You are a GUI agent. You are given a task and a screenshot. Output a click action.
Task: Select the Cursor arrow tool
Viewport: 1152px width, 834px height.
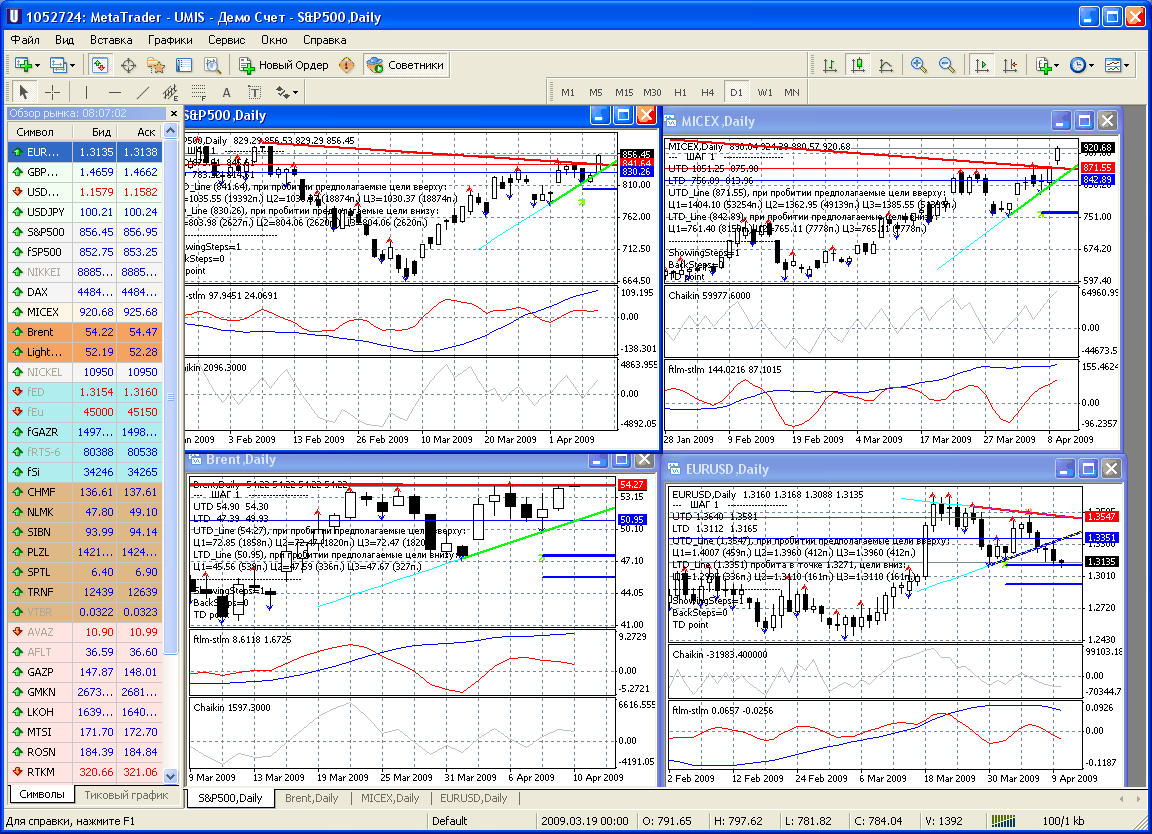coord(24,93)
